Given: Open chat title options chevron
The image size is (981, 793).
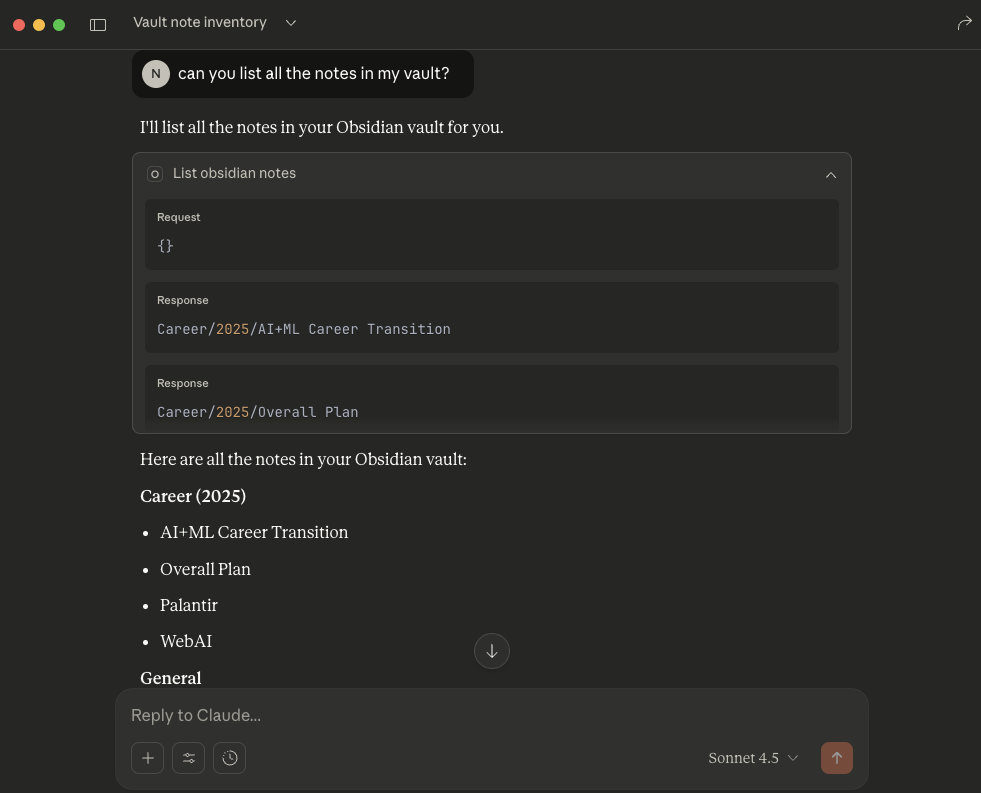Looking at the screenshot, I should [291, 23].
